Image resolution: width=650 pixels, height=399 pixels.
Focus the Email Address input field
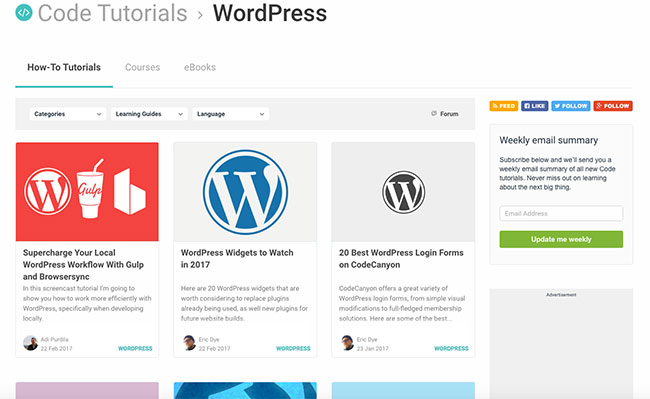(561, 213)
